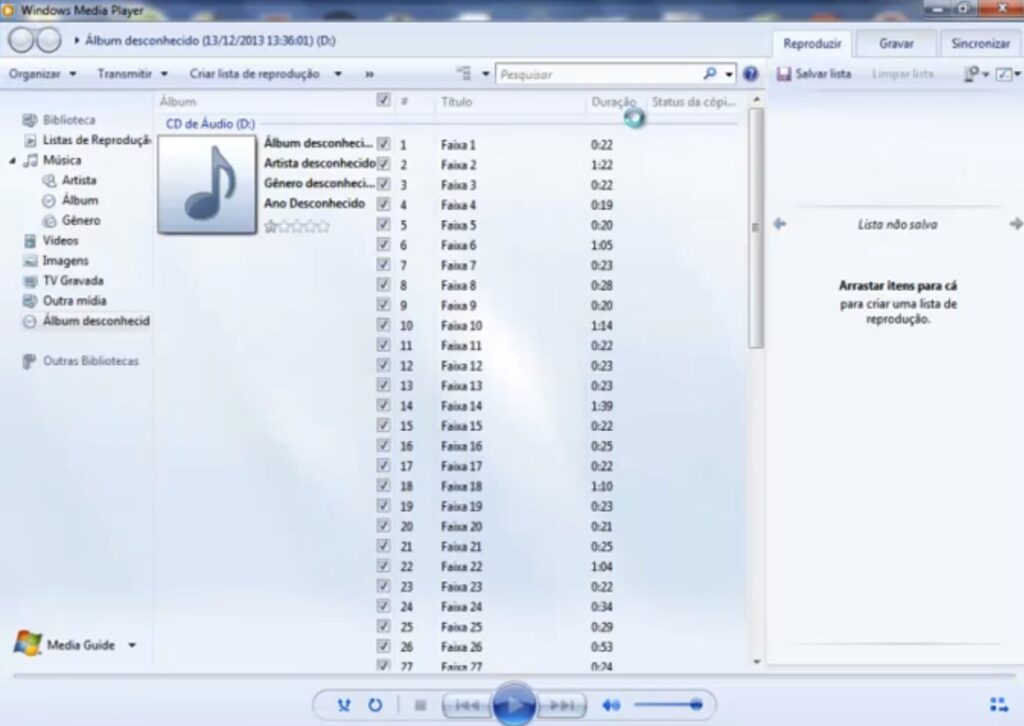Open the Transmitir dropdown menu
1024x726 pixels.
tap(132, 74)
